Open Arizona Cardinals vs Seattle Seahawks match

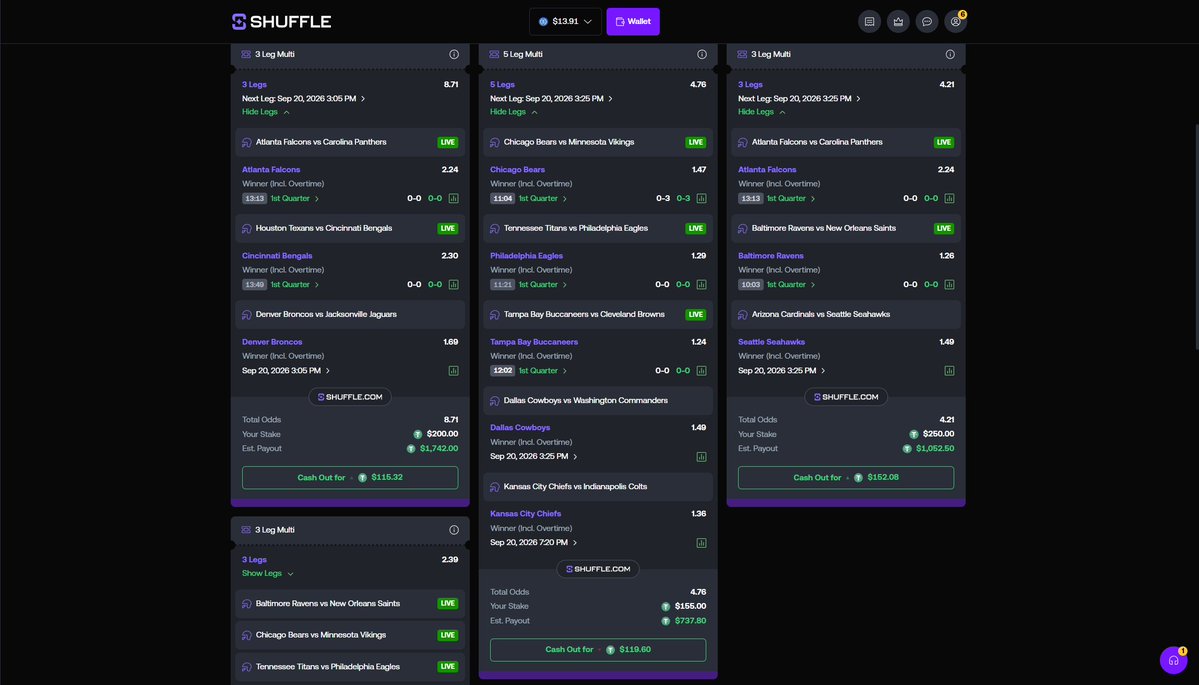pos(846,314)
